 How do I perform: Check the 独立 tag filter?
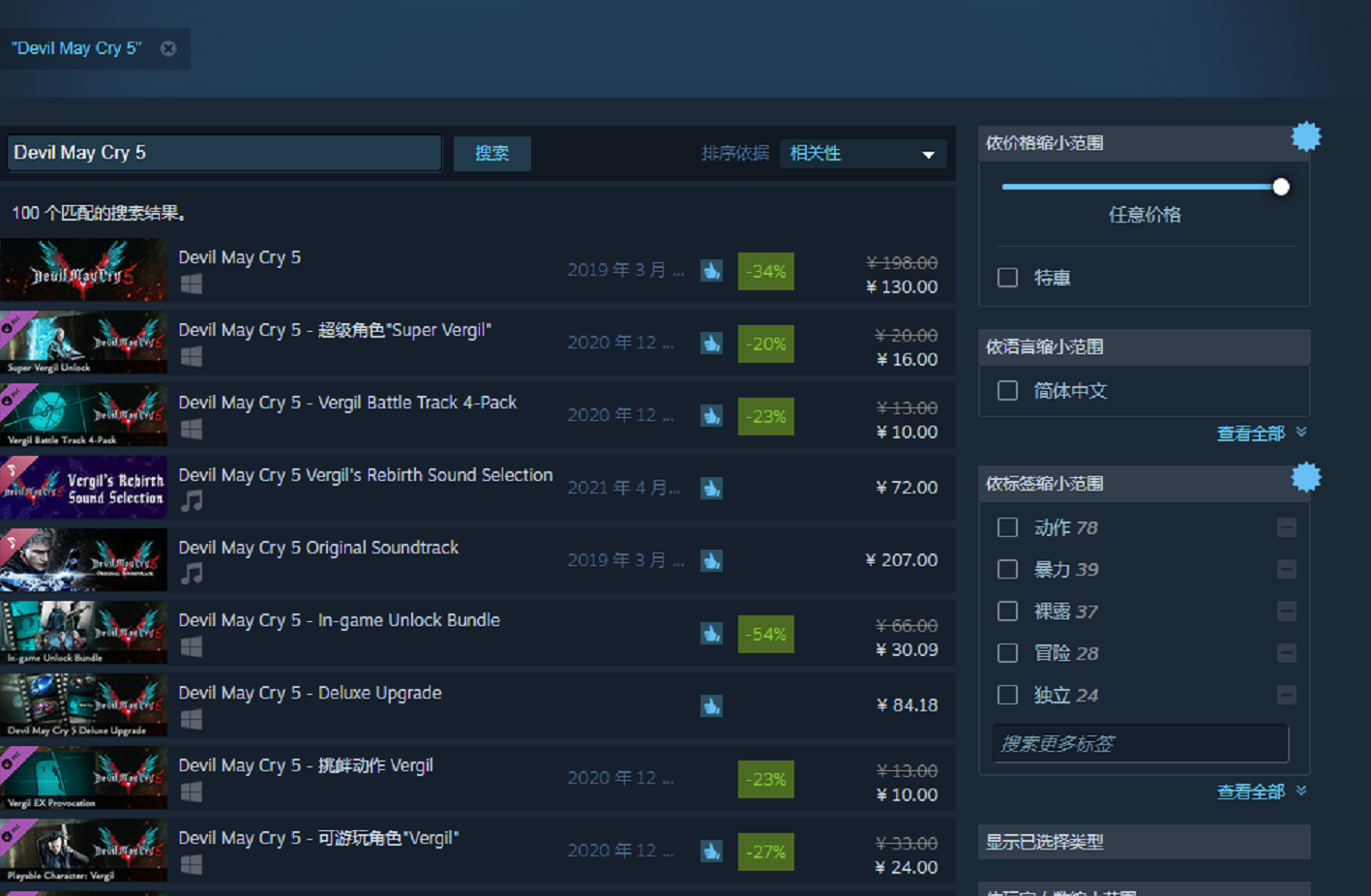[1007, 695]
